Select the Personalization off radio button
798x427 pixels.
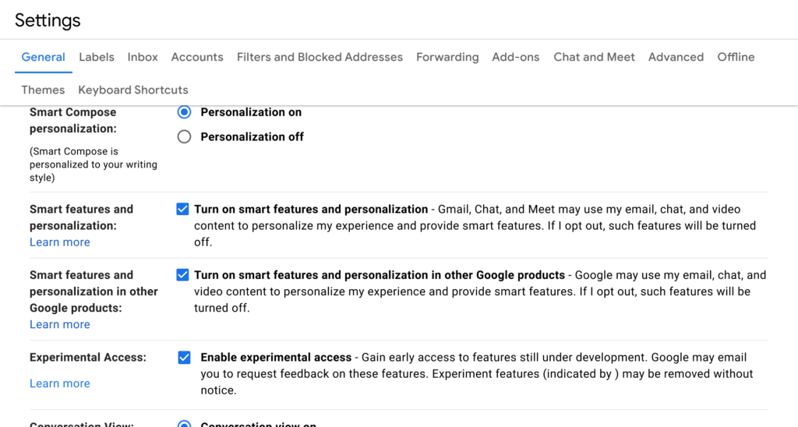(x=184, y=137)
